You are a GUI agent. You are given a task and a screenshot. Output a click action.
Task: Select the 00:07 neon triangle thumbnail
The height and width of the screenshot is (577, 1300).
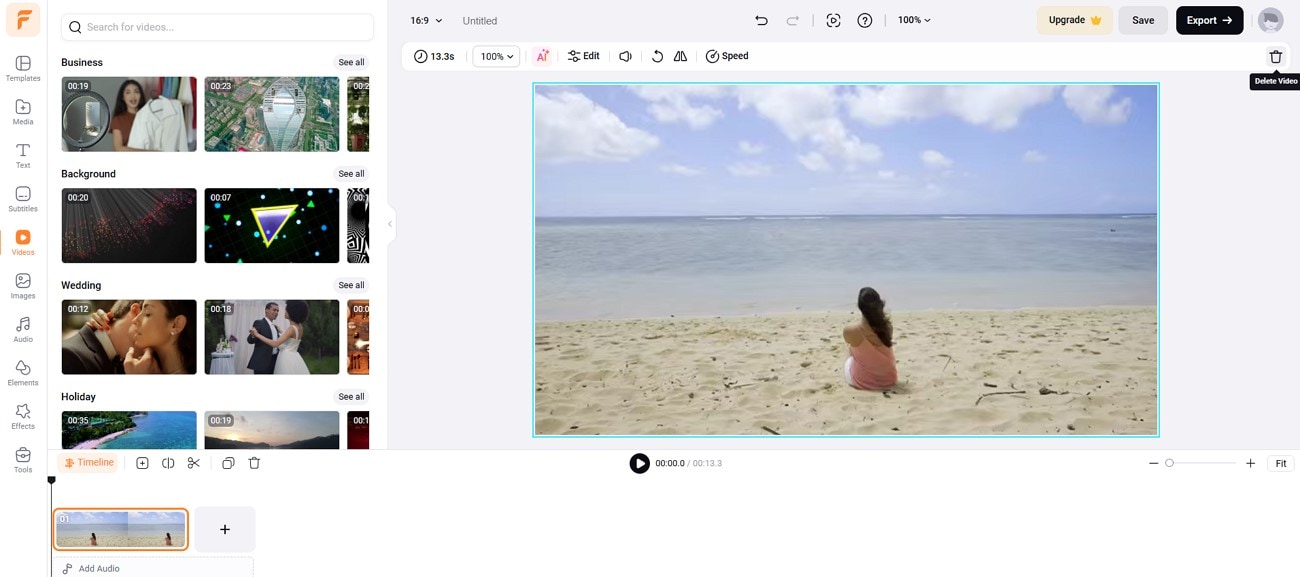pos(272,226)
